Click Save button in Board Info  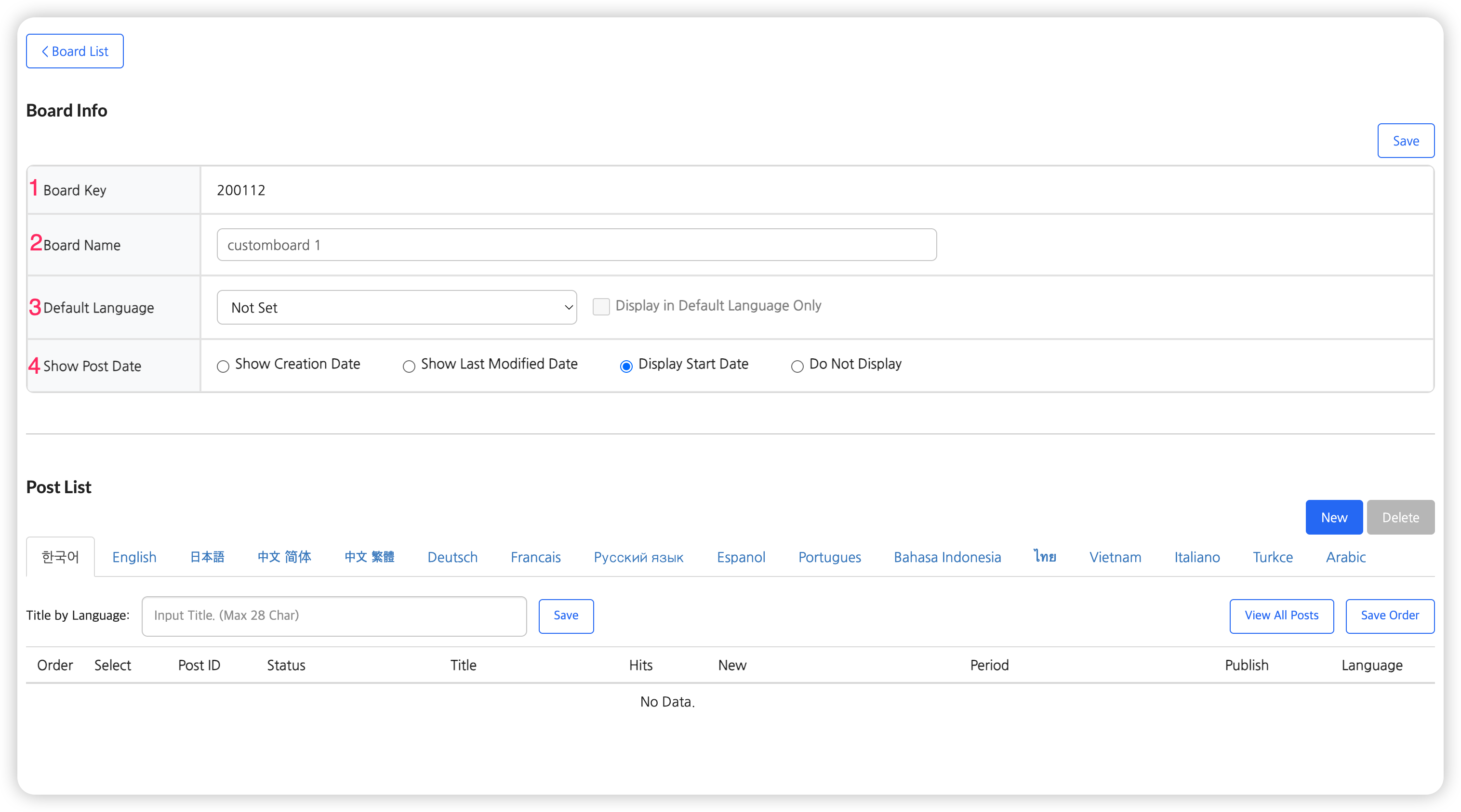pyautogui.click(x=1406, y=141)
